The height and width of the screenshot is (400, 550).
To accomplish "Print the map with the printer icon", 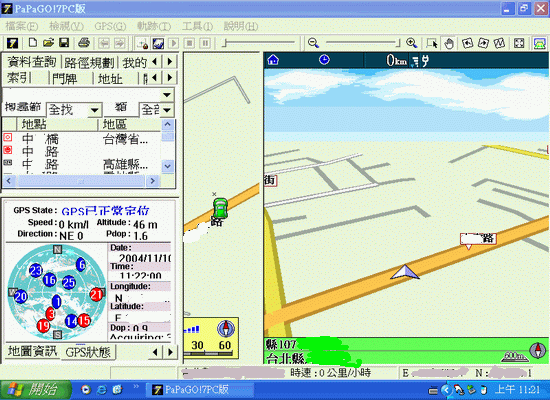I will click(84, 43).
